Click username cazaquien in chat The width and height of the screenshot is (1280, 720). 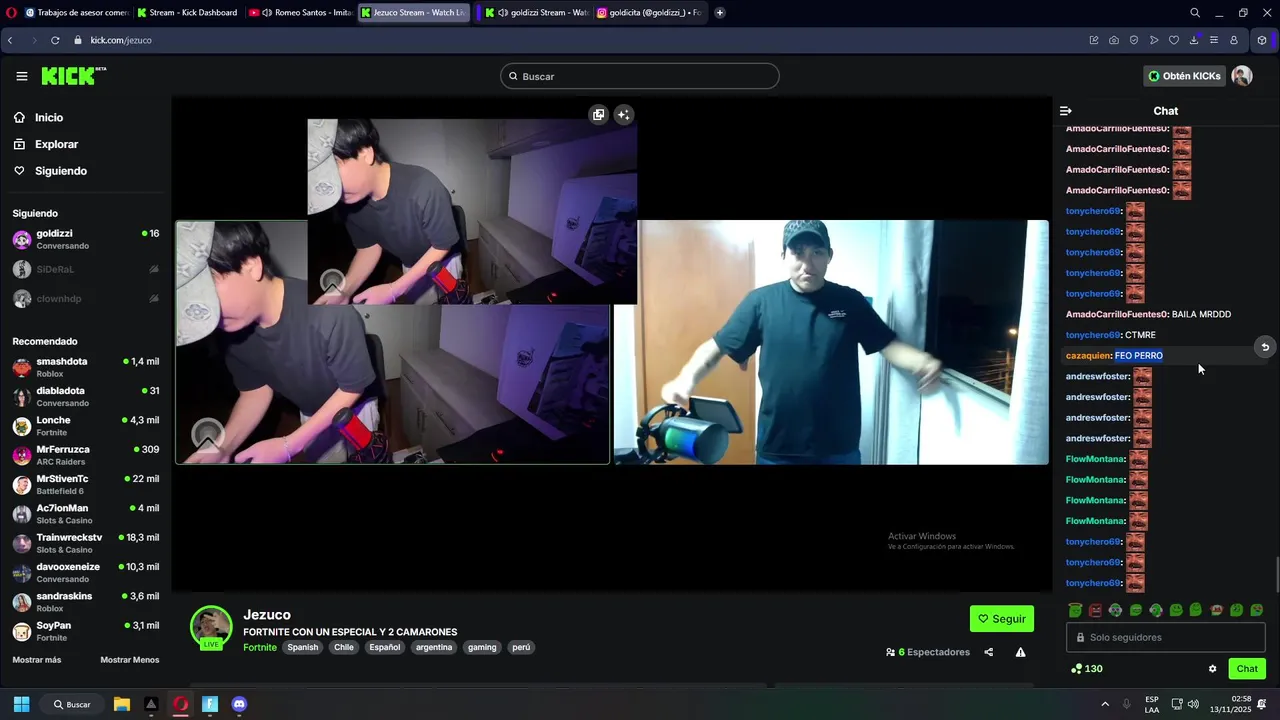[1088, 355]
